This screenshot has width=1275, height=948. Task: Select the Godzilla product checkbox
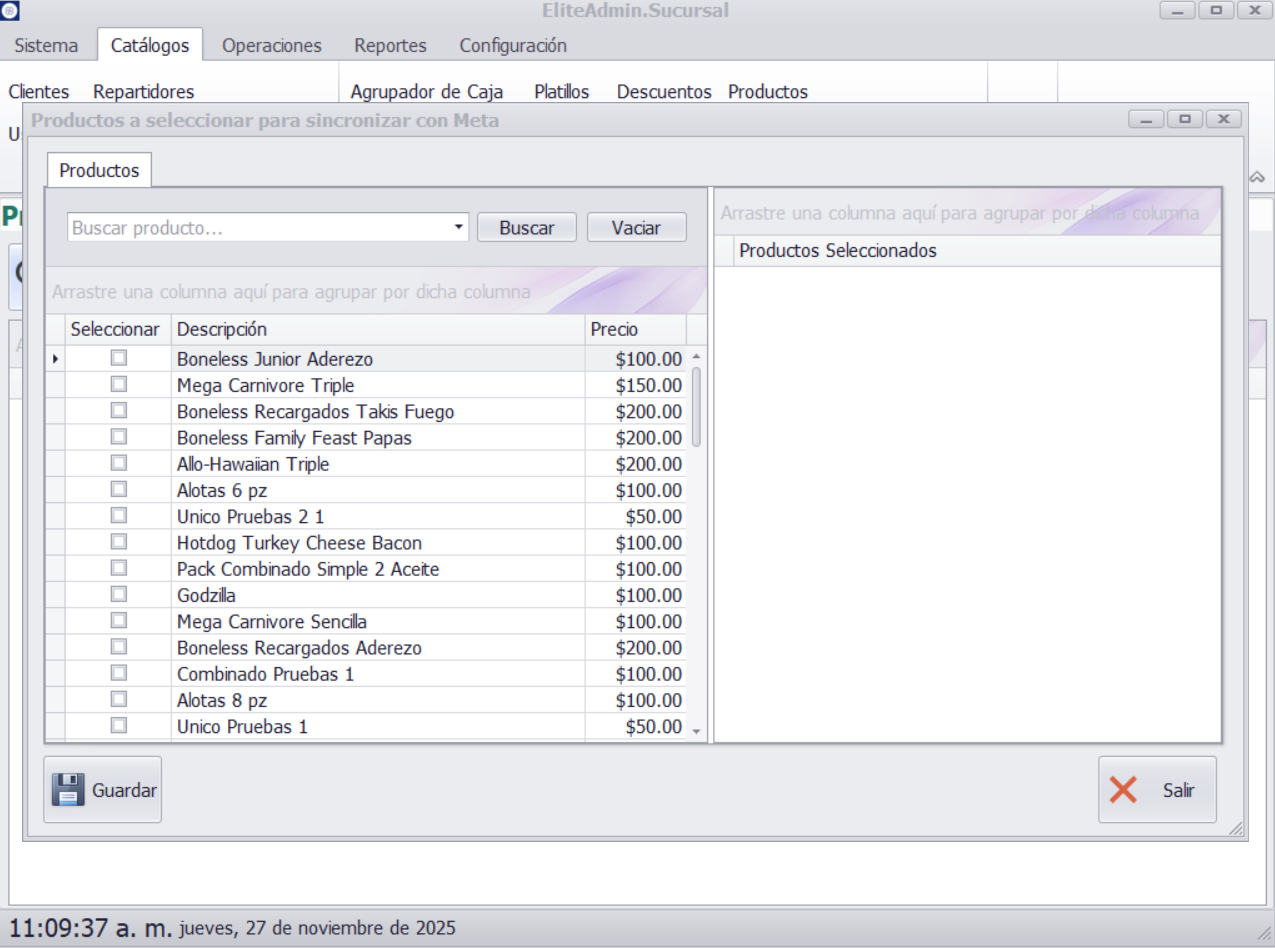click(119, 595)
